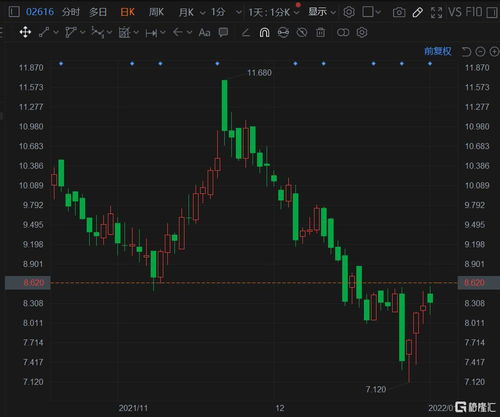Click the F10 company info button
500x417 pixels.
(474, 12)
